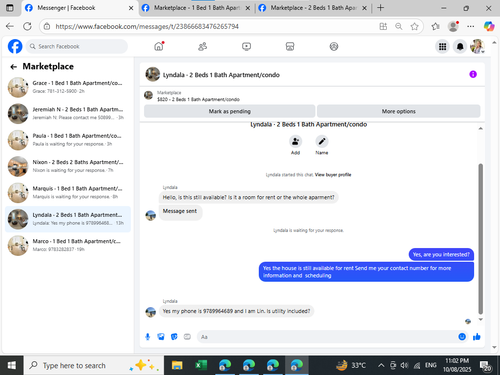This screenshot has height=375, width=500.
Task: Click the chat vertical scrollbar
Action: (480, 239)
